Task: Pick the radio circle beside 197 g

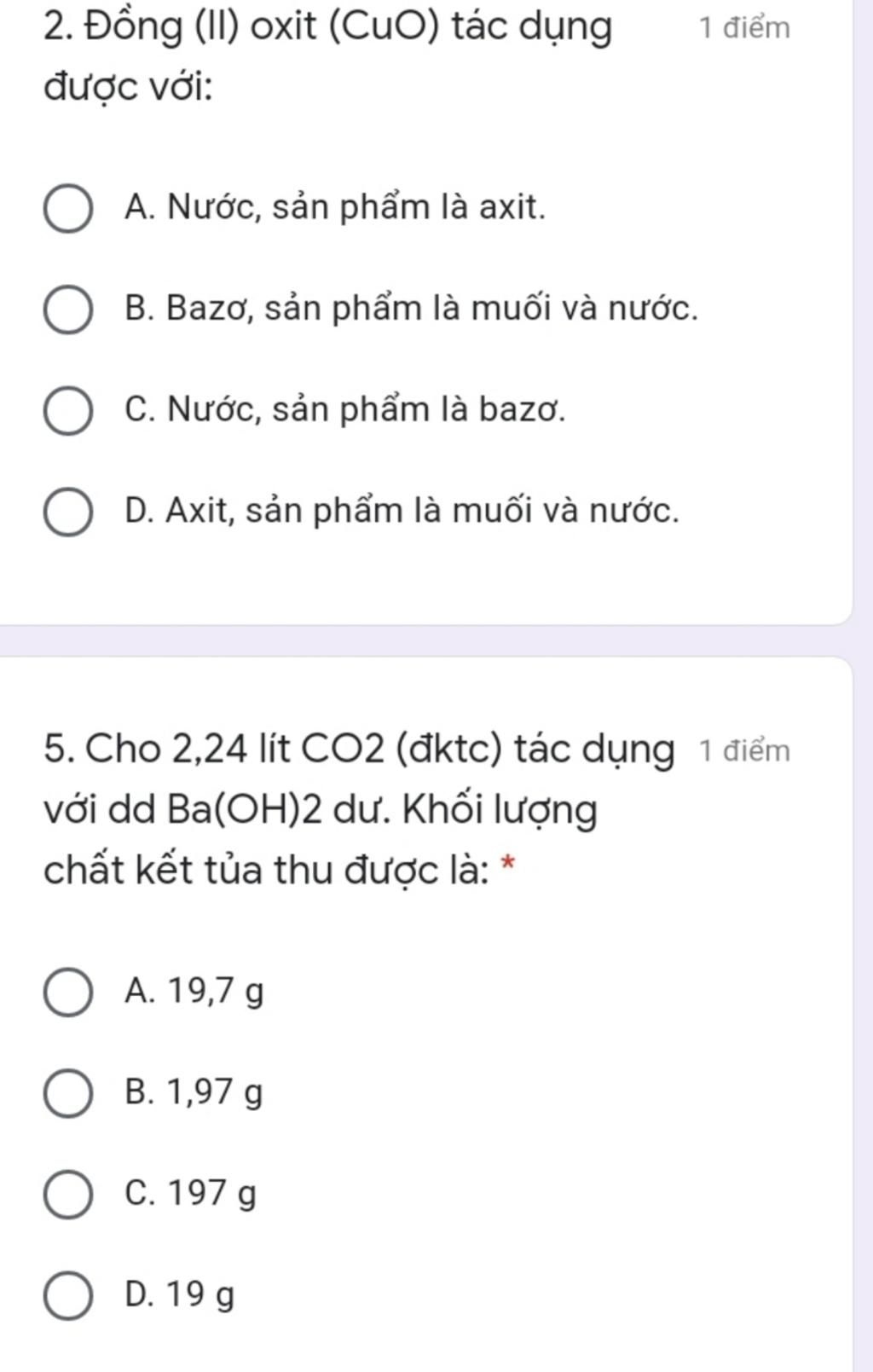Action: click(68, 1194)
